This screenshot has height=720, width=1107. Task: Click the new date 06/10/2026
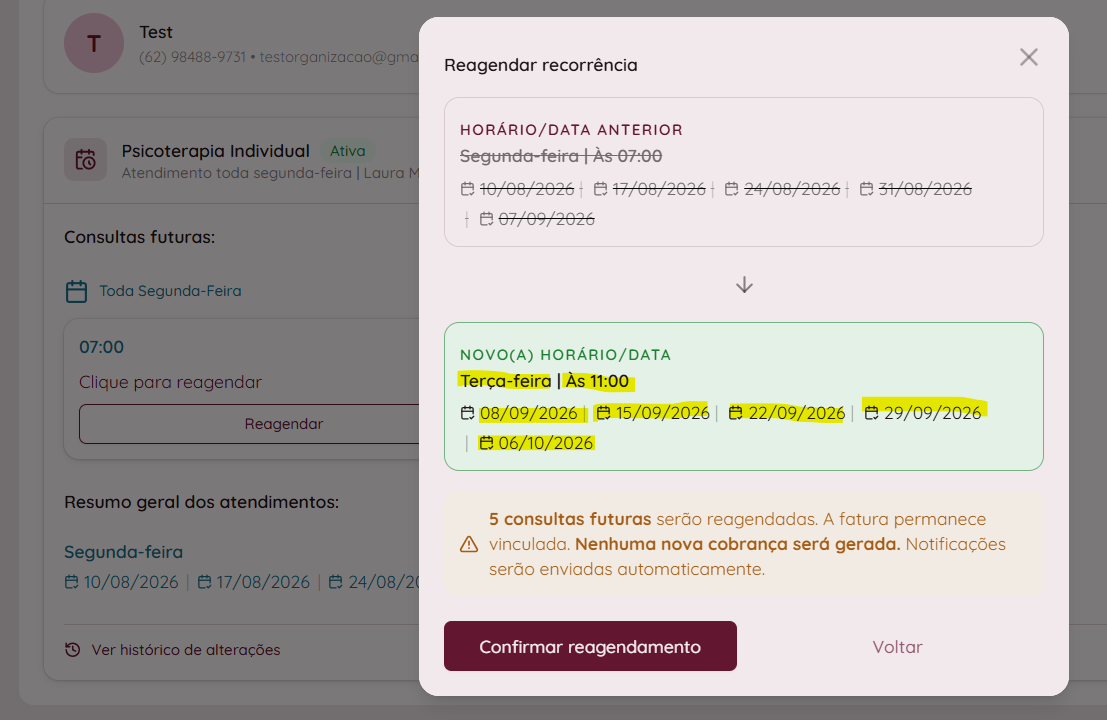[x=546, y=443]
